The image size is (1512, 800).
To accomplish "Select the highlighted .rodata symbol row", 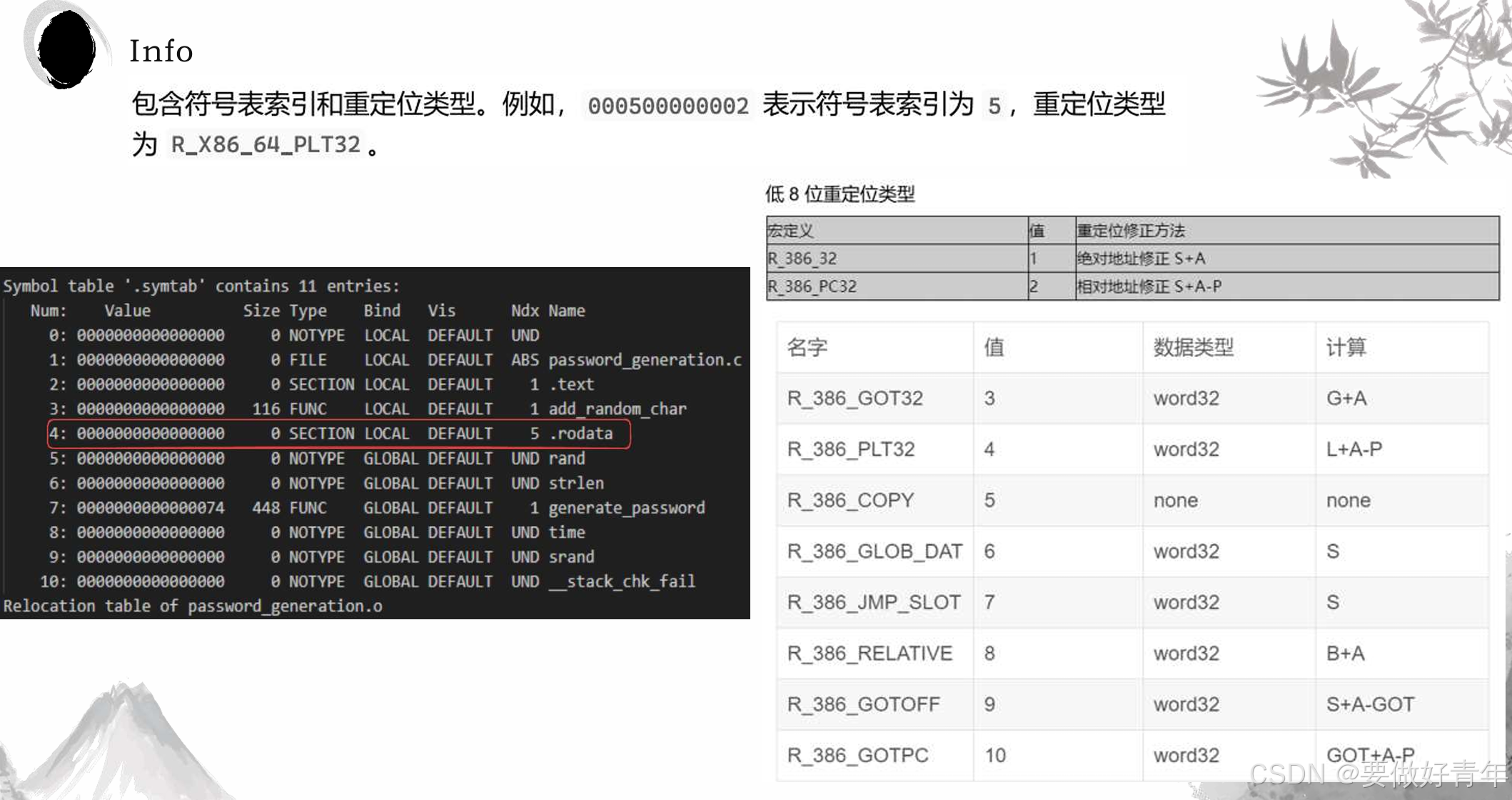I will (338, 434).
